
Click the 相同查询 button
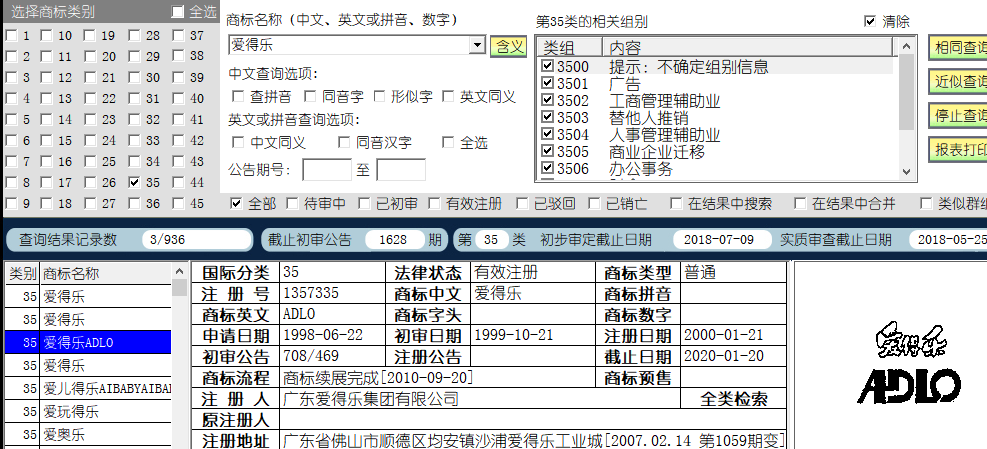pos(958,48)
